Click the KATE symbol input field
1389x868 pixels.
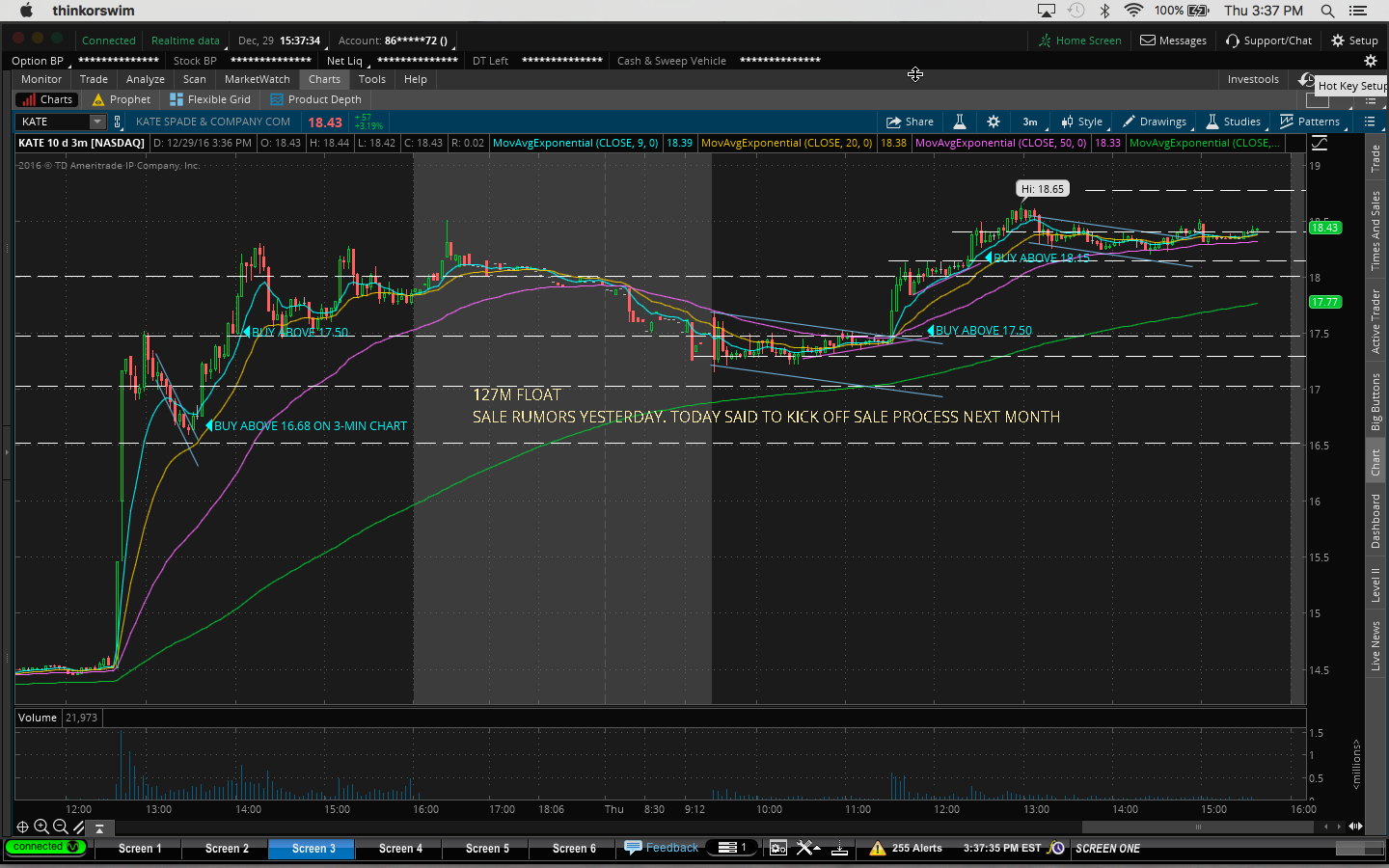pyautogui.click(x=54, y=122)
